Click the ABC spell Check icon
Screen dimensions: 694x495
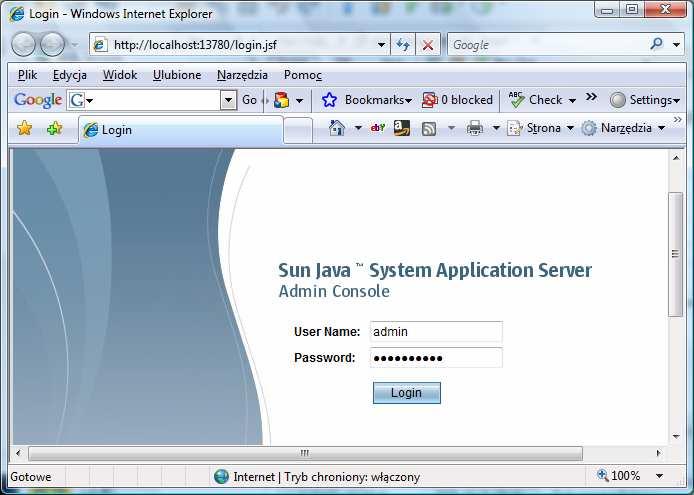tap(516, 100)
